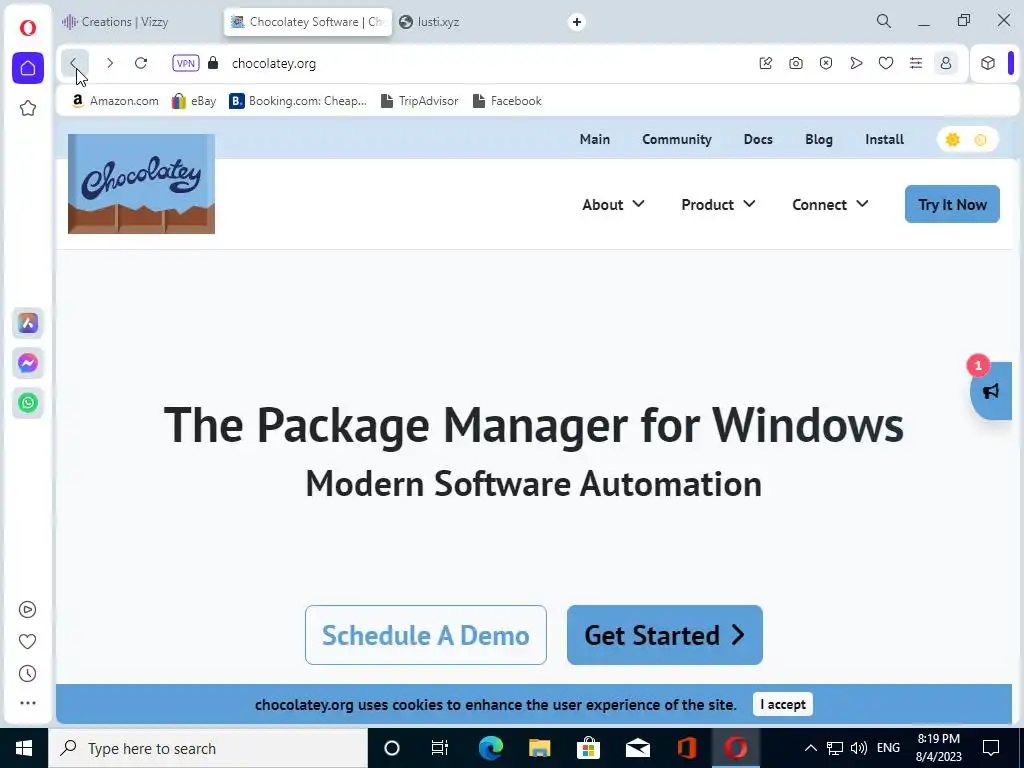Open the eBay bookmark
Viewport: 1024px width, 768px height.
pyautogui.click(x=194, y=101)
